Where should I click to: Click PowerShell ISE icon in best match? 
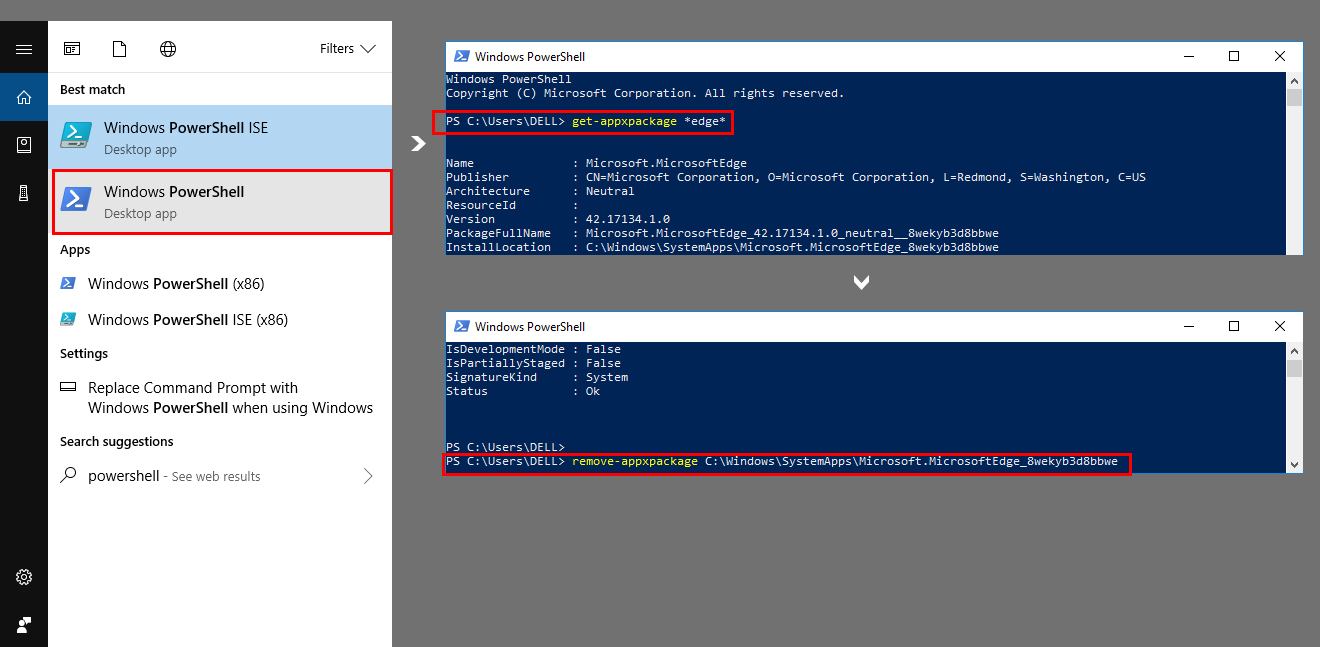point(76,136)
